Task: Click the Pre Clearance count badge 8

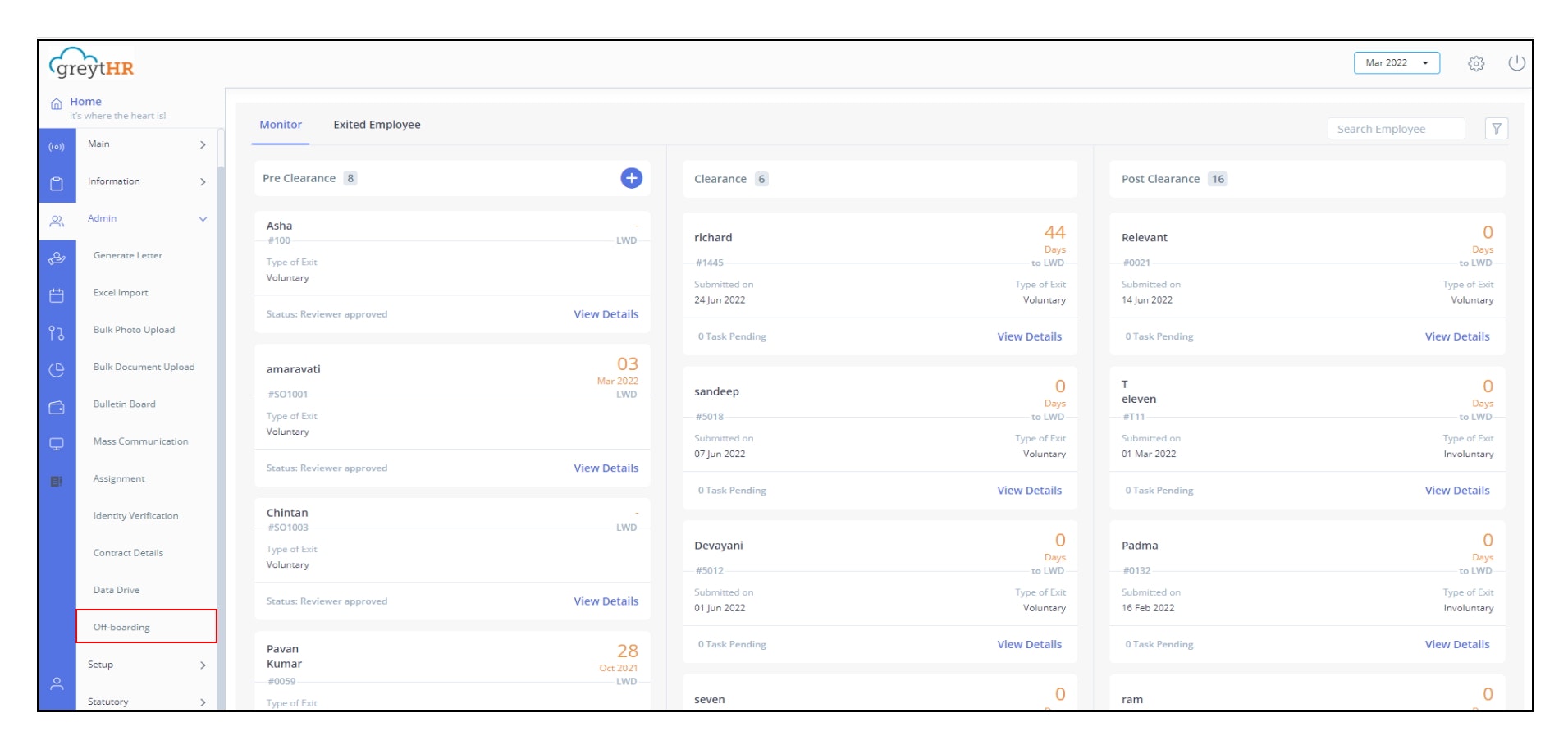Action: pos(350,178)
